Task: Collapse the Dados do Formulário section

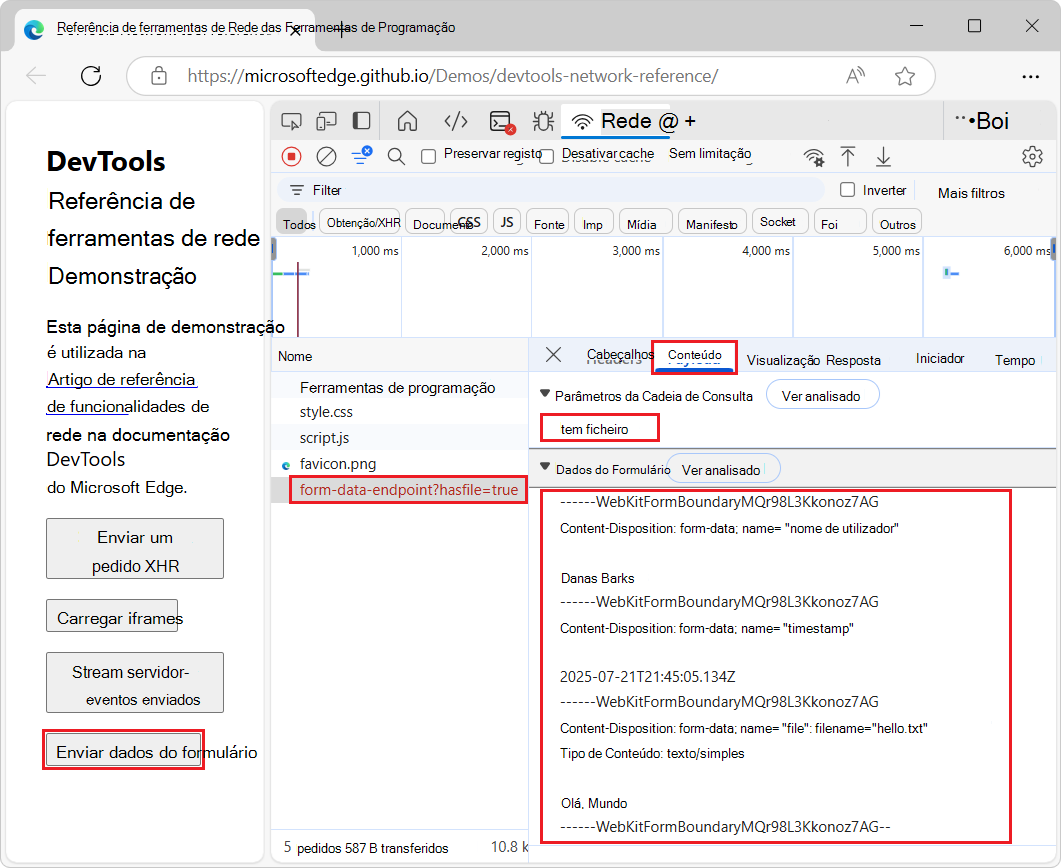Action: point(545,468)
